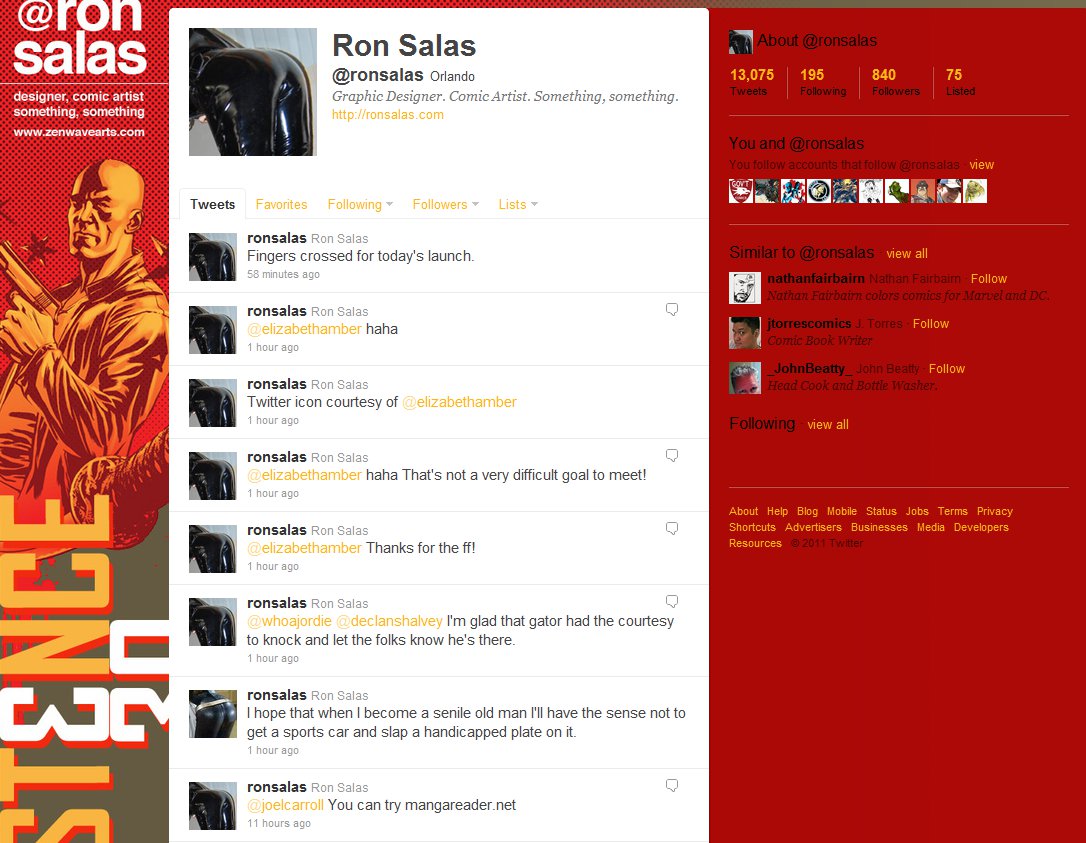Viewport: 1086px width, 843px height.
Task: Open the Lists tab dropdown
Action: (x=518, y=204)
